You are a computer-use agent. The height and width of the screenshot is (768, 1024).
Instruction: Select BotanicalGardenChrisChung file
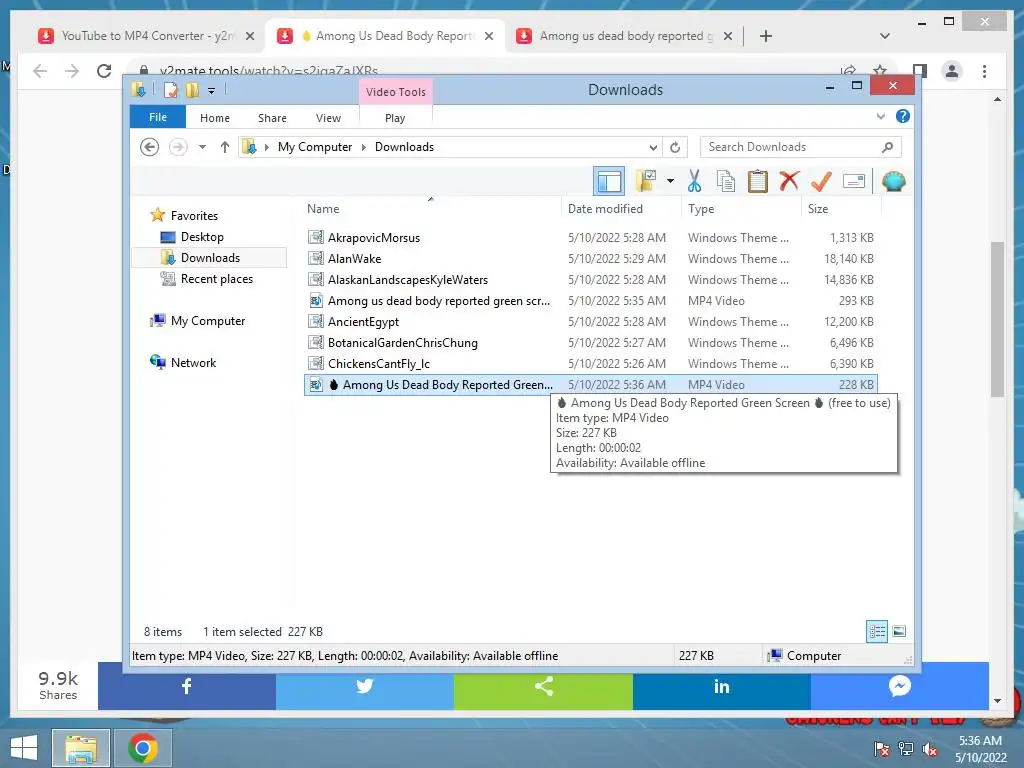click(590, 342)
